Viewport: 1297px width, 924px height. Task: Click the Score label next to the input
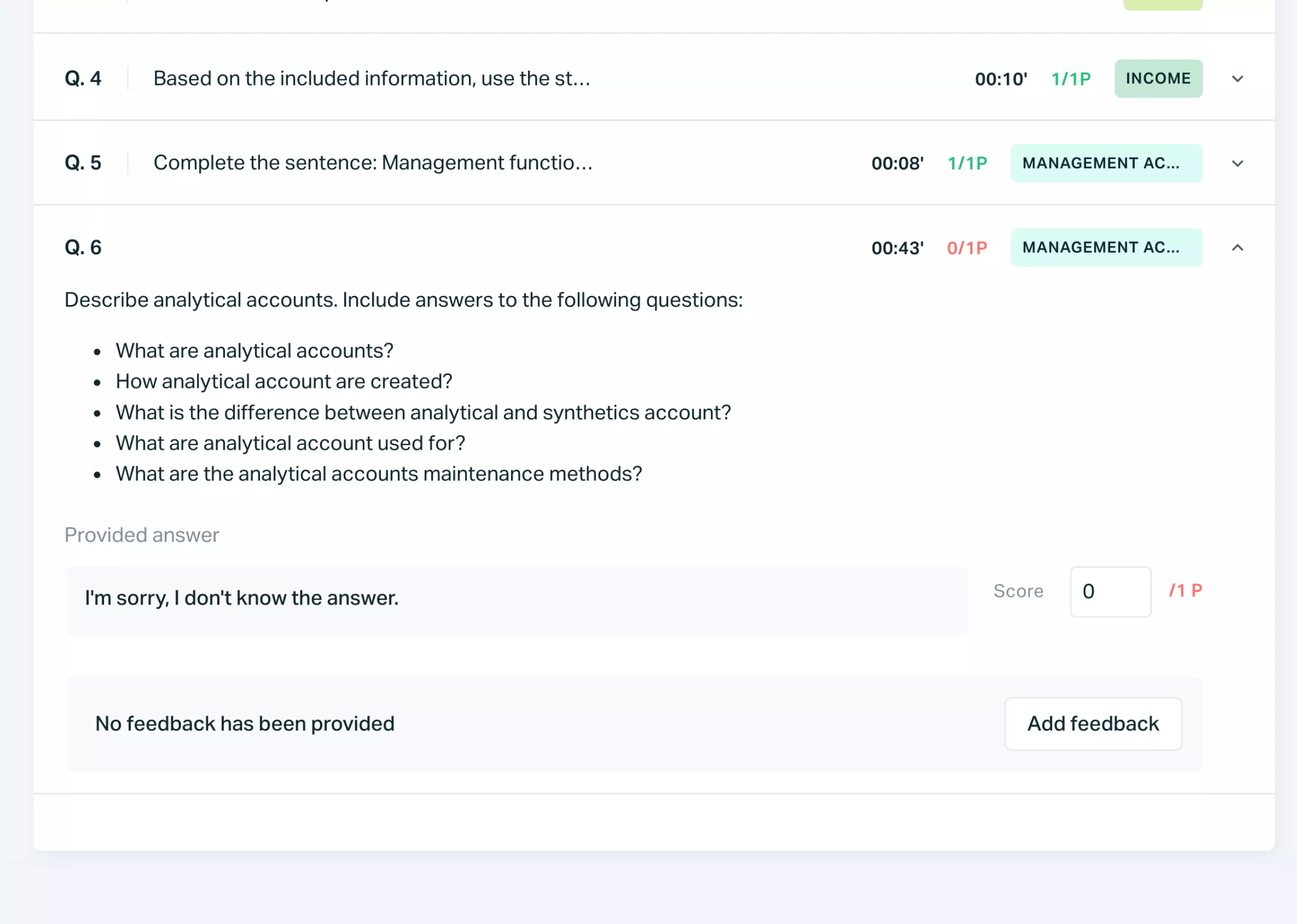coord(1018,590)
